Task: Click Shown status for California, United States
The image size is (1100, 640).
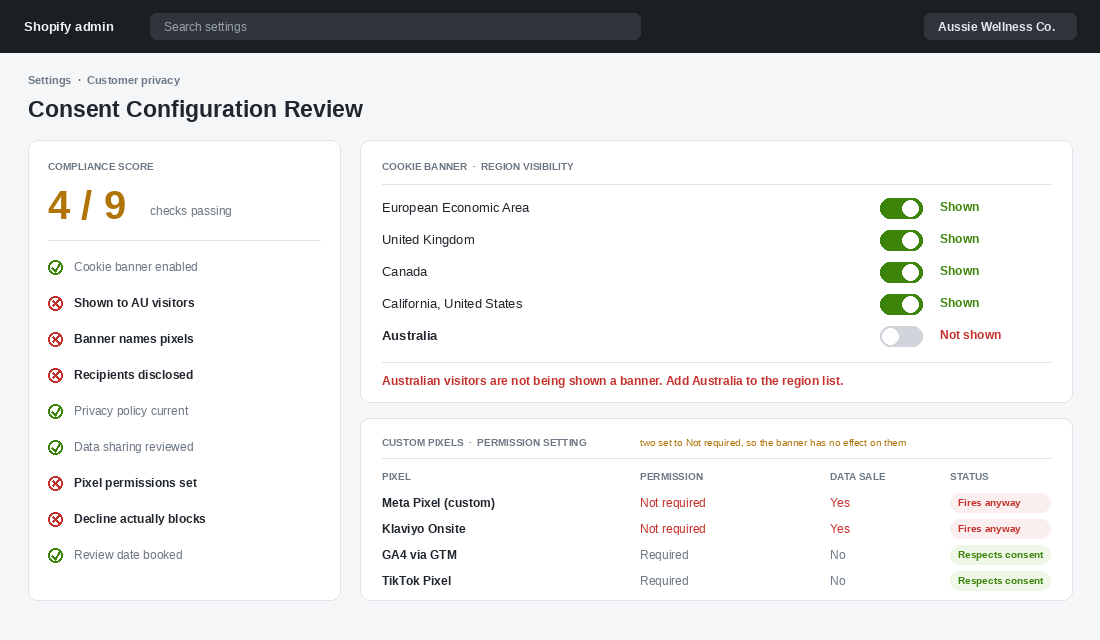Action: 959,302
